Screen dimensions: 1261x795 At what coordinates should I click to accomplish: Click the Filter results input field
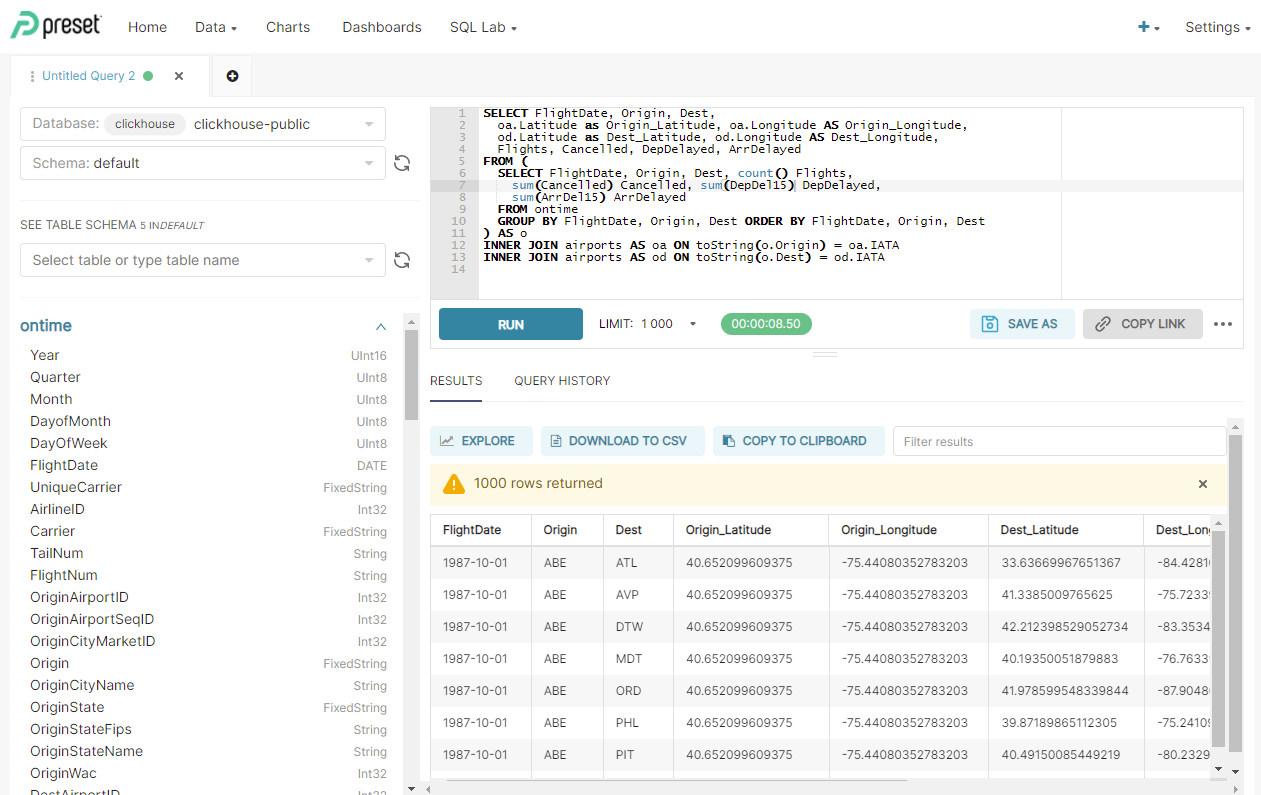click(1059, 440)
